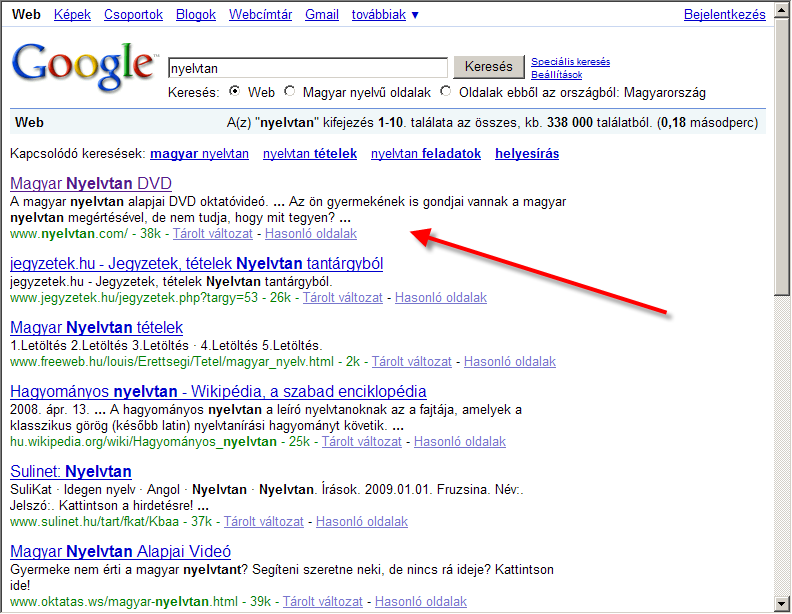Screen dimensions: 792x614
Task: Open Hasonló oldalak for the jegyzetek.hu result
Action: pyautogui.click(x=441, y=298)
